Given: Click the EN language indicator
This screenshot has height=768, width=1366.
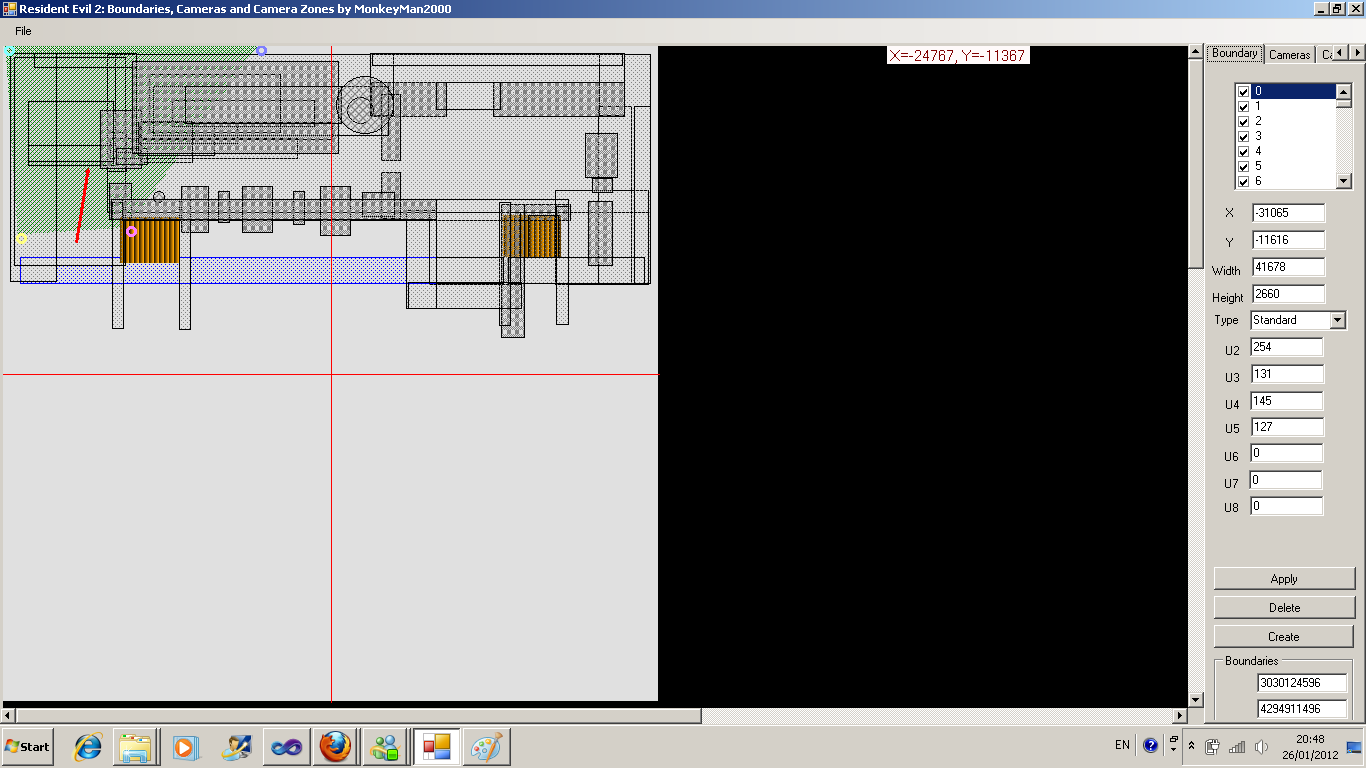Looking at the screenshot, I should pos(1122,745).
